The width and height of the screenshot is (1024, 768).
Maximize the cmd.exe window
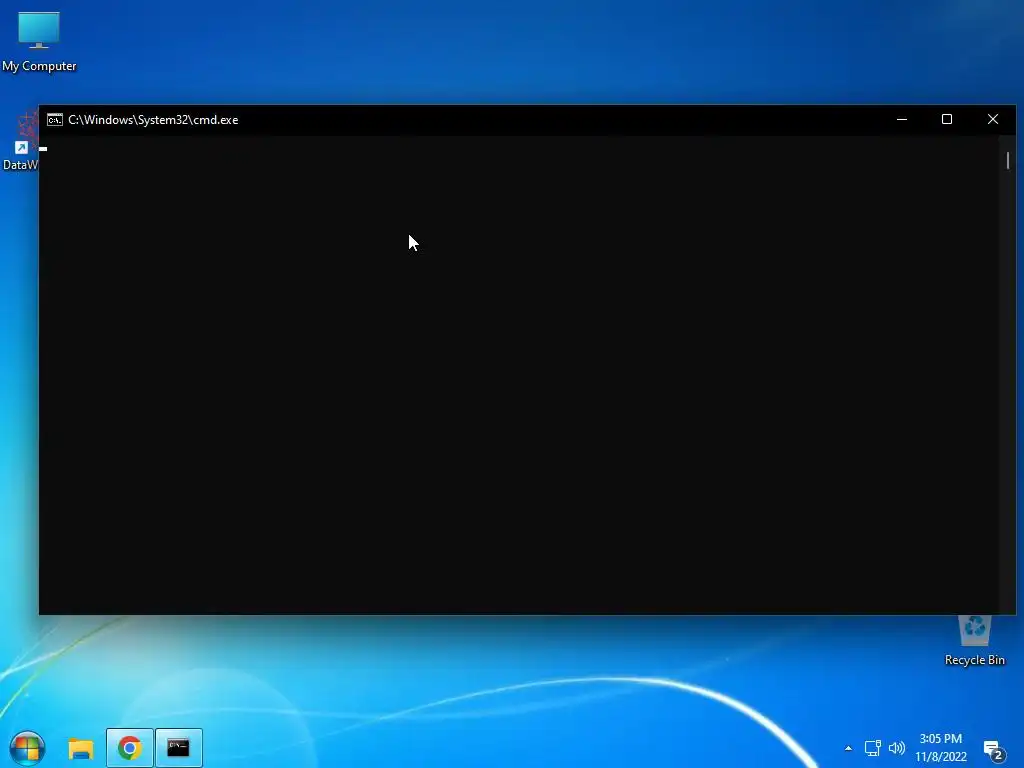(x=947, y=120)
